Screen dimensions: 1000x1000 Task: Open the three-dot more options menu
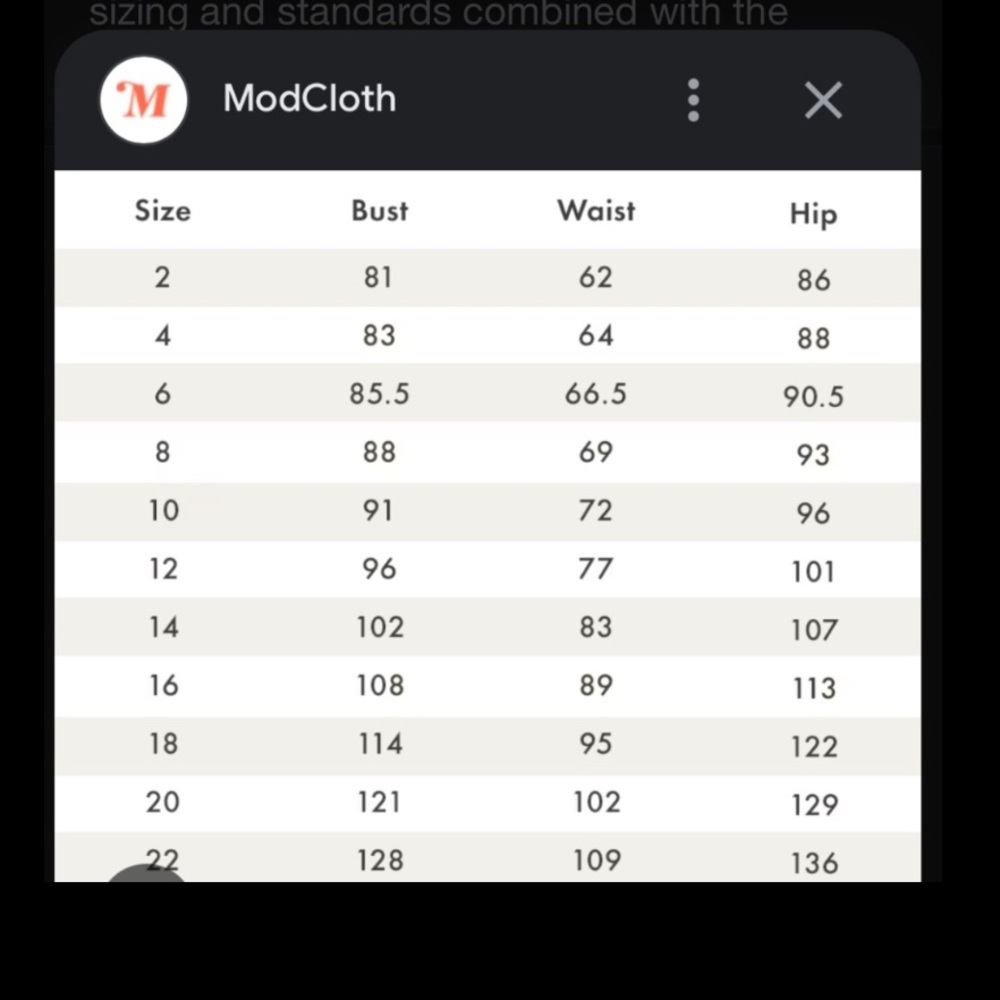pyautogui.click(x=693, y=100)
